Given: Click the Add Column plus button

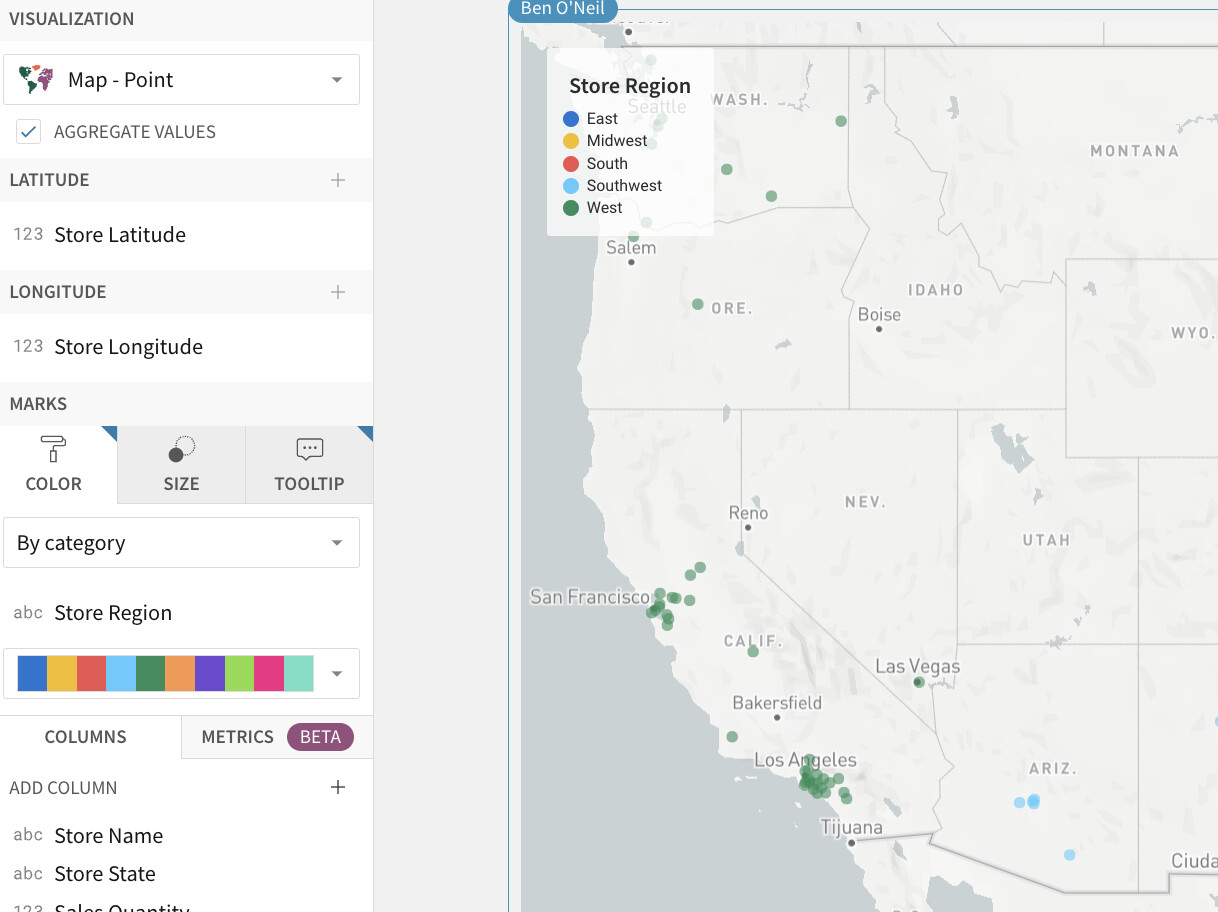Looking at the screenshot, I should pos(338,787).
